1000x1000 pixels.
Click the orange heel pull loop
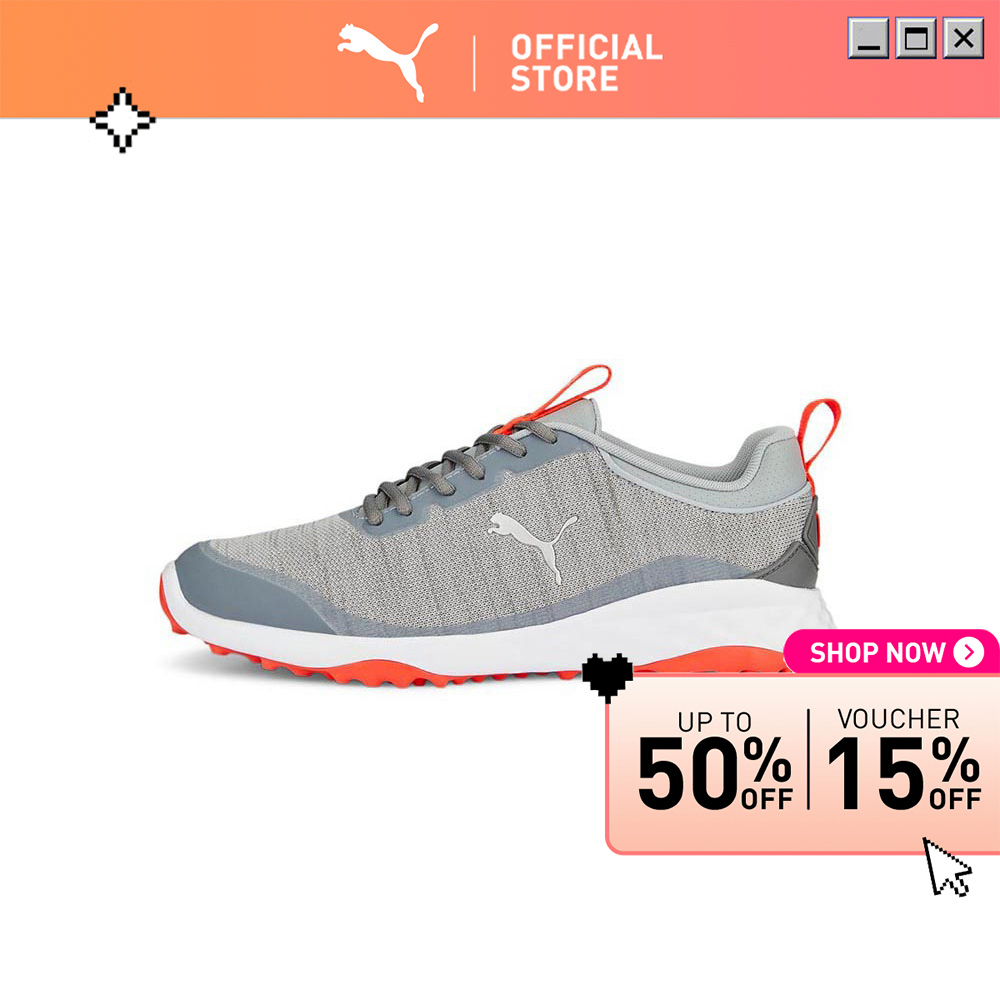click(821, 440)
